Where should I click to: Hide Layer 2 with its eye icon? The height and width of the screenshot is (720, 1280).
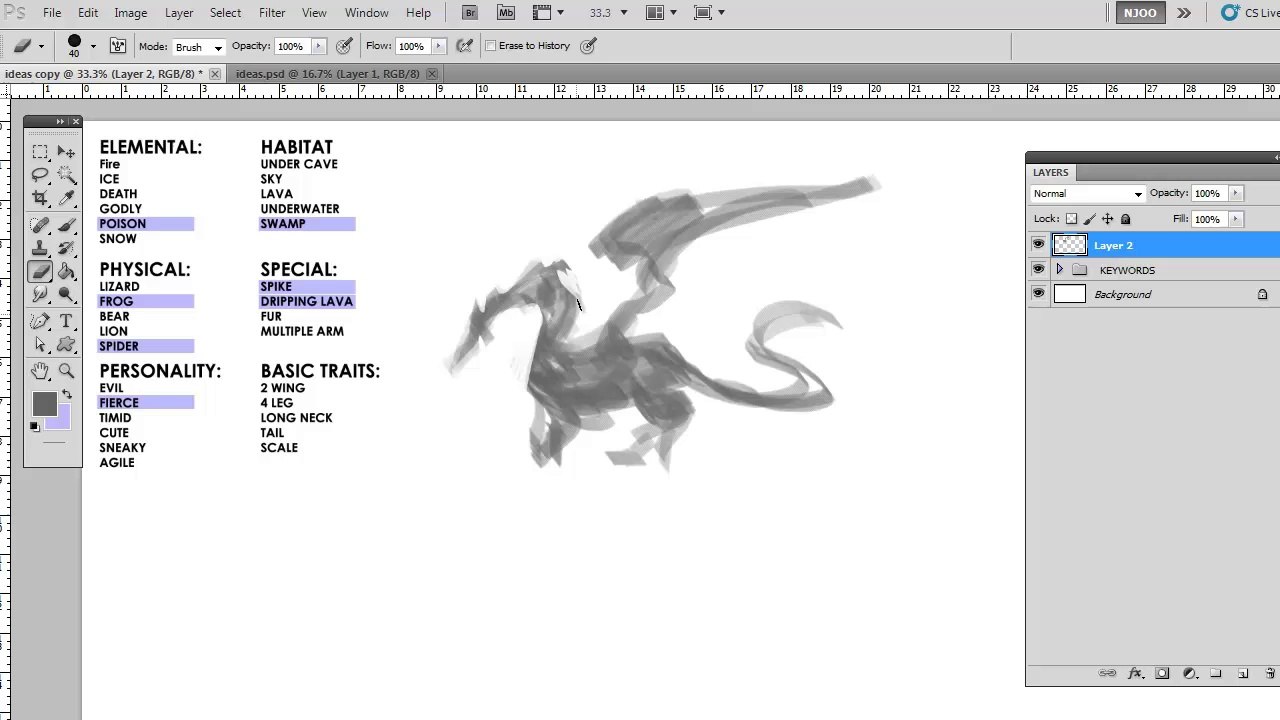click(1038, 245)
